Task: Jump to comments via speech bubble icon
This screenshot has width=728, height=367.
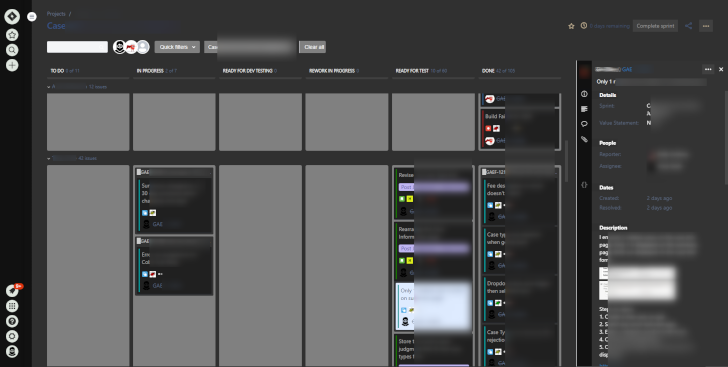Action: [x=584, y=124]
